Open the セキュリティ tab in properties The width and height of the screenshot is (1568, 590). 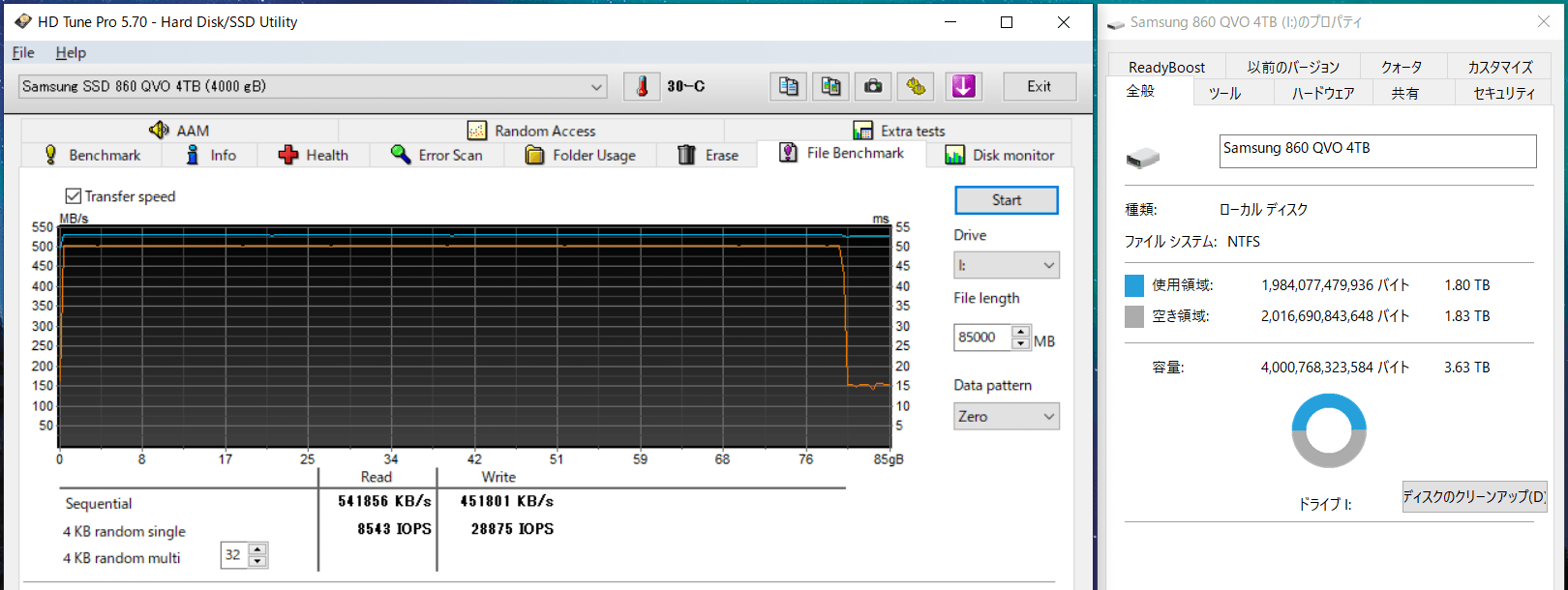pyautogui.click(x=1503, y=93)
